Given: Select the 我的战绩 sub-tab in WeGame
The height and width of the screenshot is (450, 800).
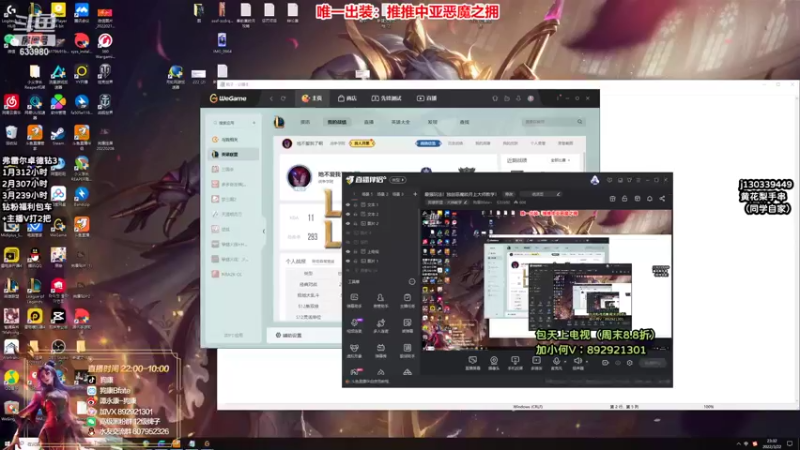Looking at the screenshot, I should click(x=337, y=122).
